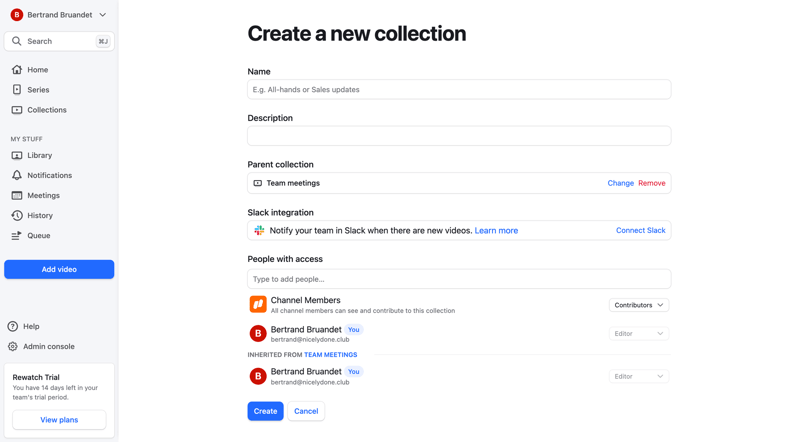Click the Home icon in sidebar
This screenshot has width=800, height=442.
(17, 70)
